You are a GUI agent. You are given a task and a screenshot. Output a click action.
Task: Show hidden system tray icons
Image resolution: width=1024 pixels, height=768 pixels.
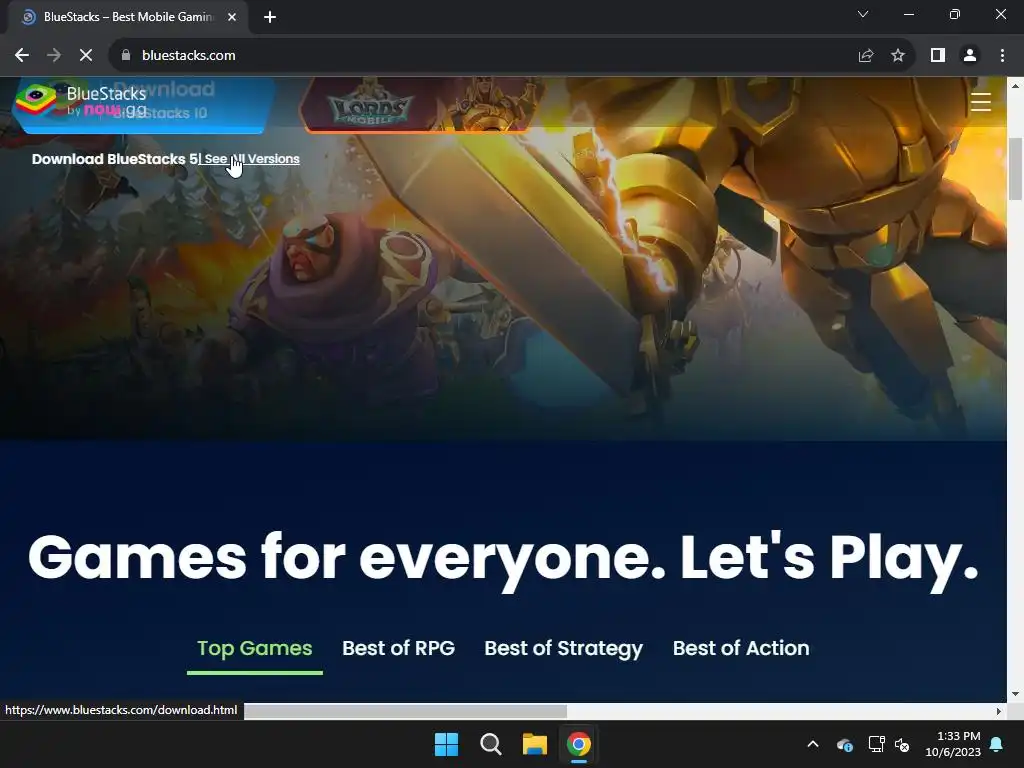813,744
